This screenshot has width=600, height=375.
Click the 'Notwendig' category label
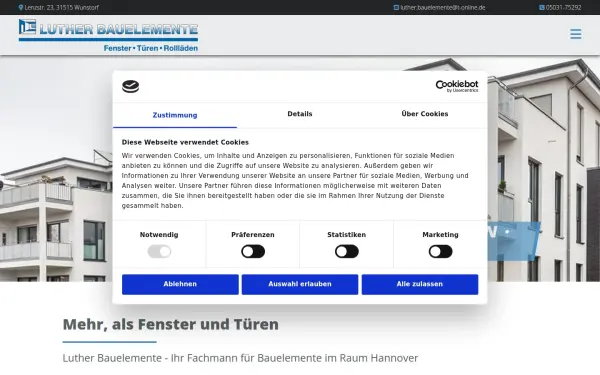(159, 235)
